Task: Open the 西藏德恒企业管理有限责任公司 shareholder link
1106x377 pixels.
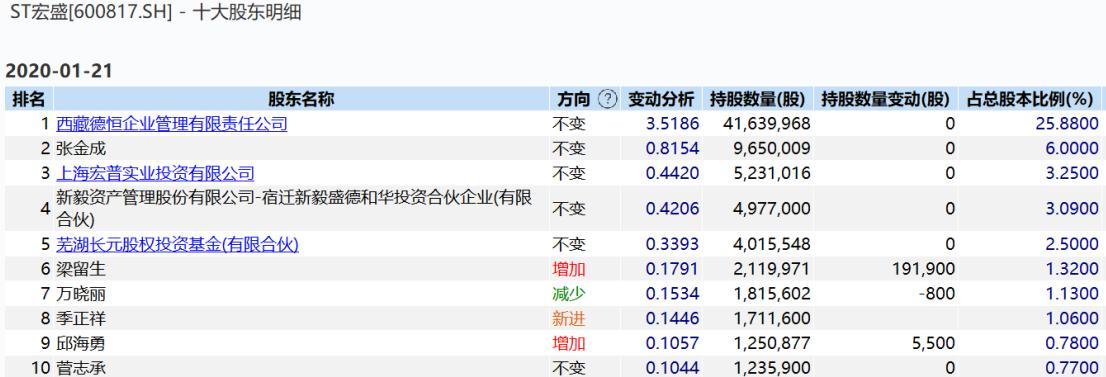Action: click(172, 124)
